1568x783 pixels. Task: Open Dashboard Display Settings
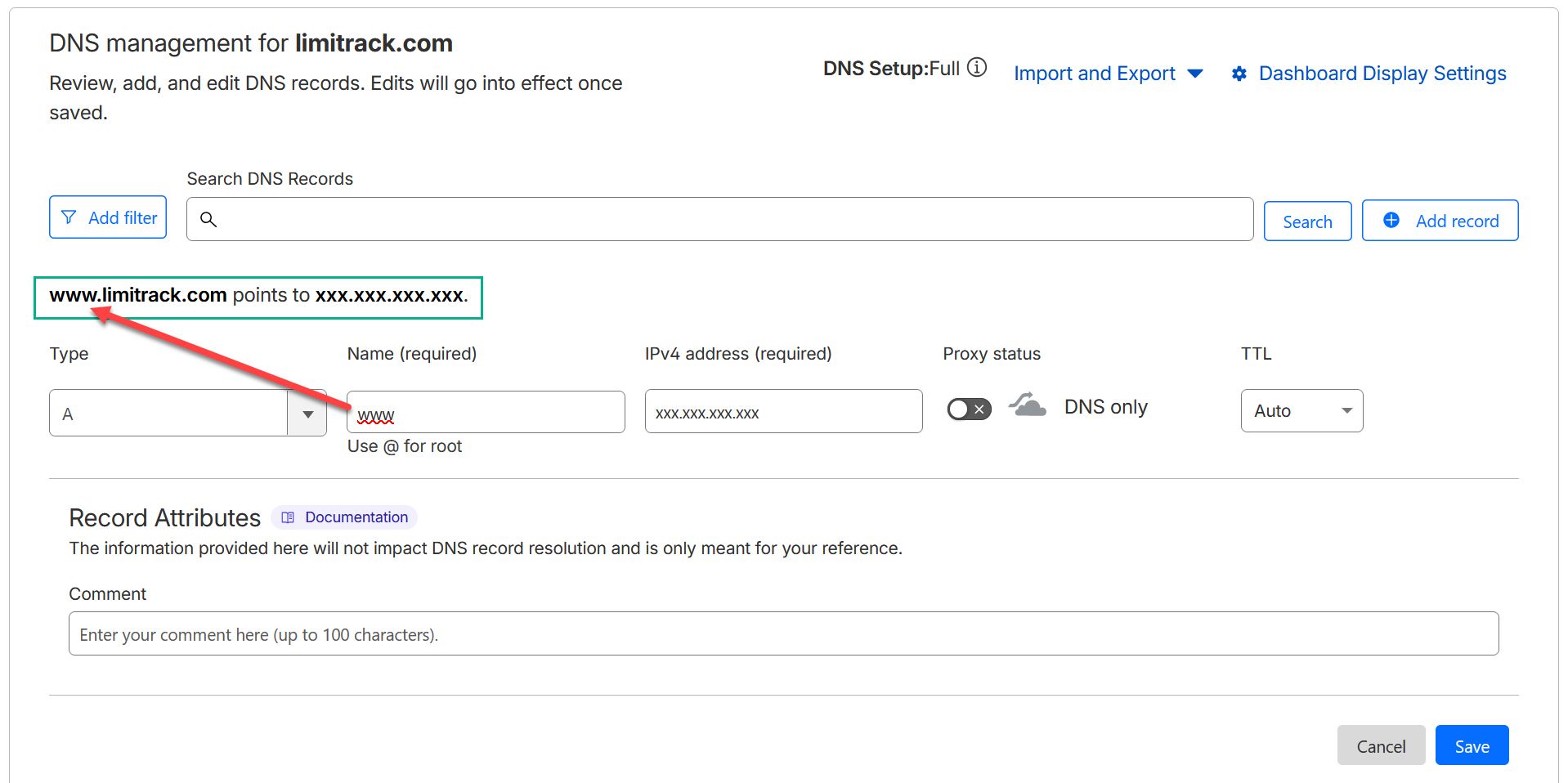click(x=1382, y=74)
